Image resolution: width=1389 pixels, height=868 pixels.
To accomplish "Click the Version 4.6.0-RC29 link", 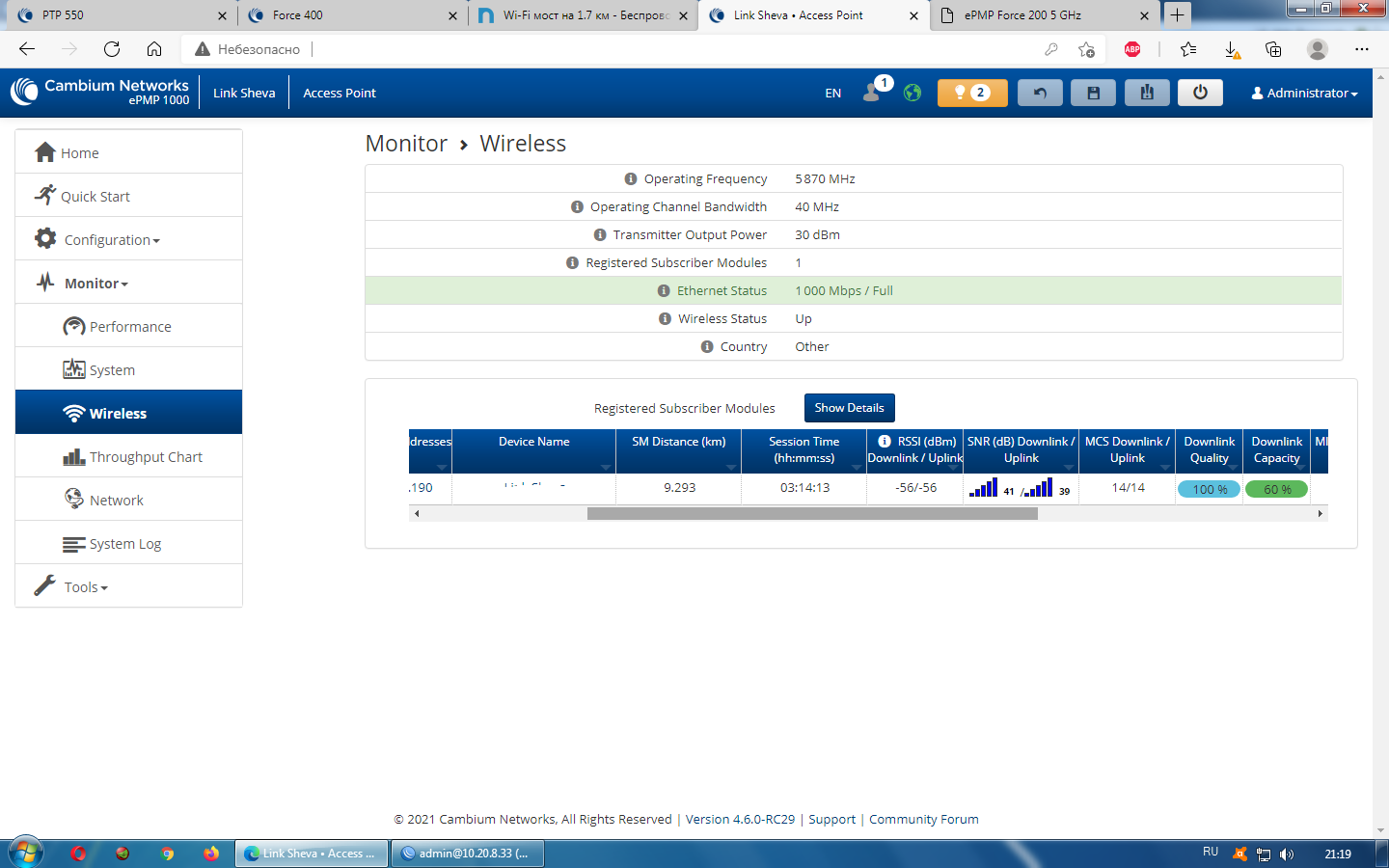I will tap(740, 819).
